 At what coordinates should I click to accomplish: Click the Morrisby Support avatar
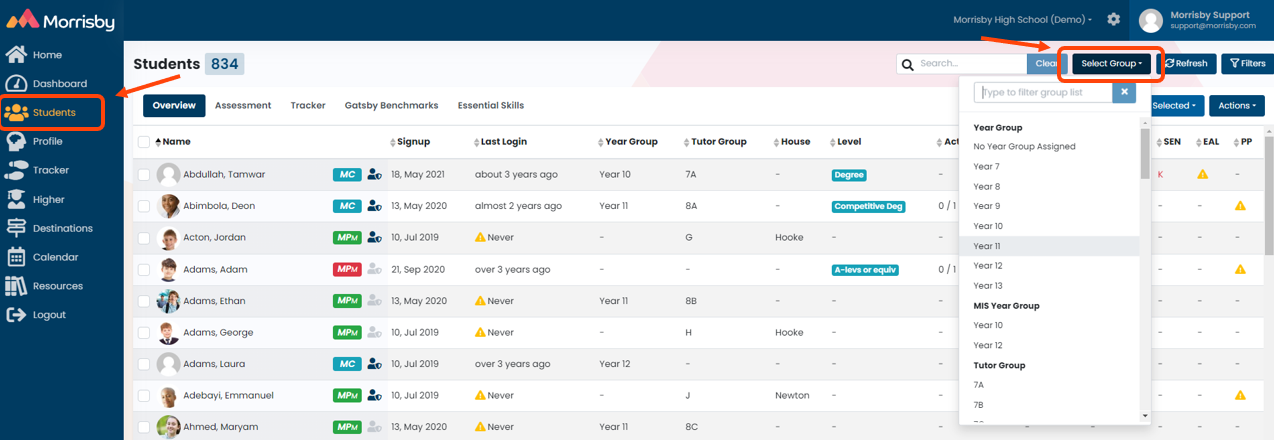[x=1151, y=20]
